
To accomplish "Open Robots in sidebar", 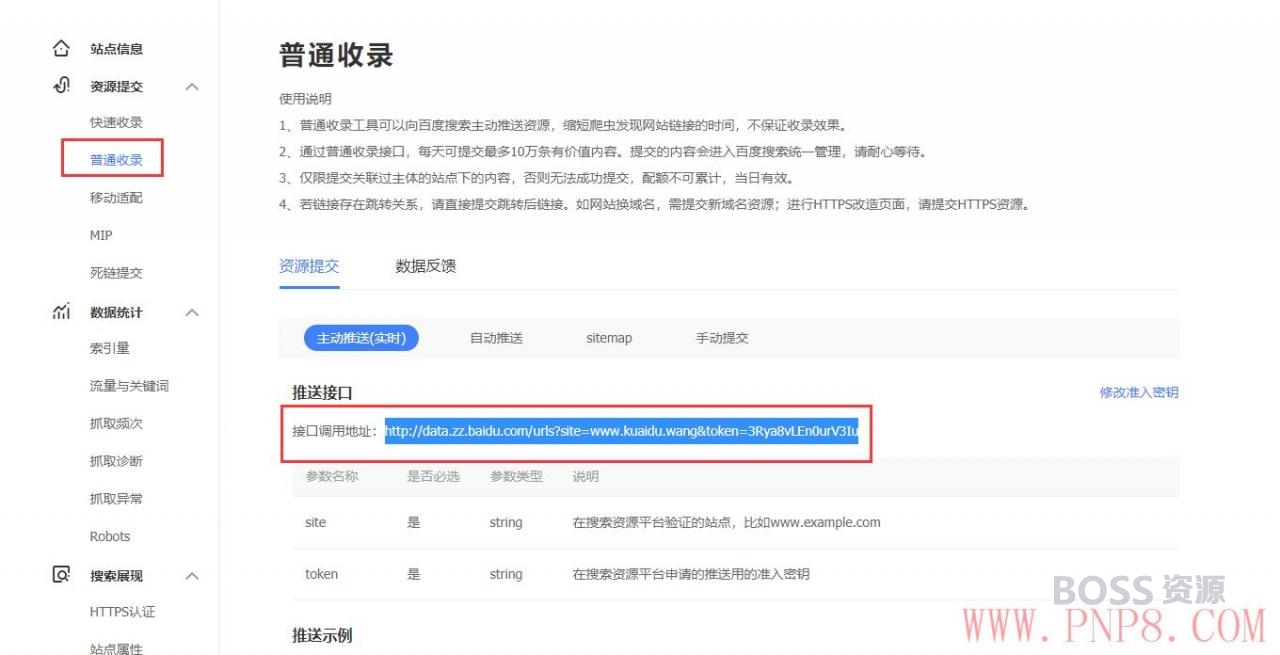I will pos(110,537).
